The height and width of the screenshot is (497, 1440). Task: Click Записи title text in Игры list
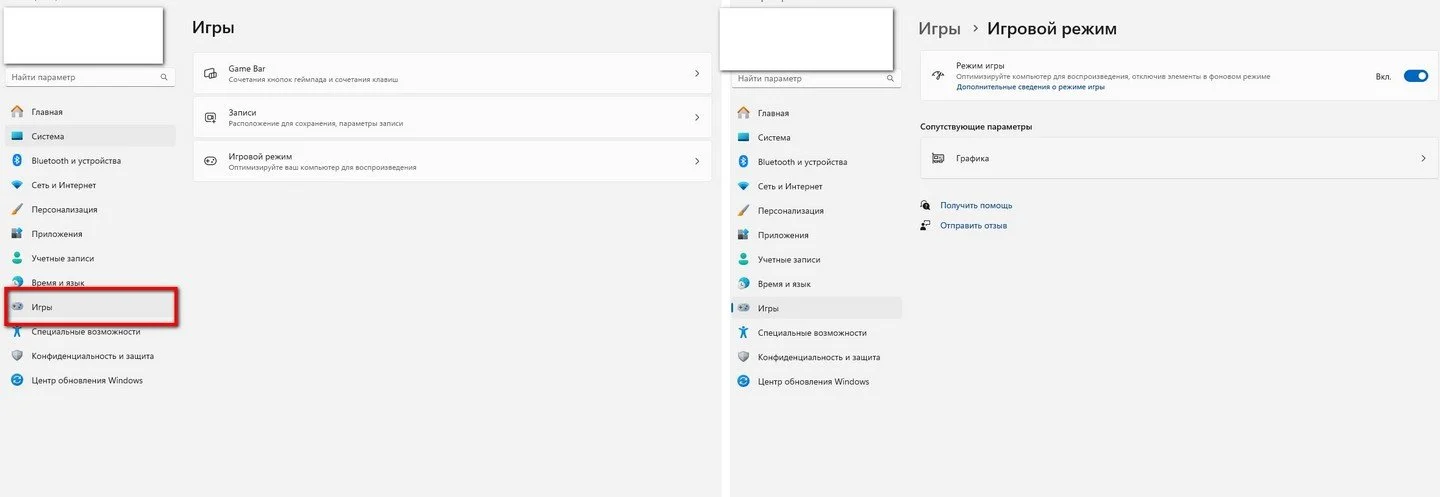(x=242, y=113)
